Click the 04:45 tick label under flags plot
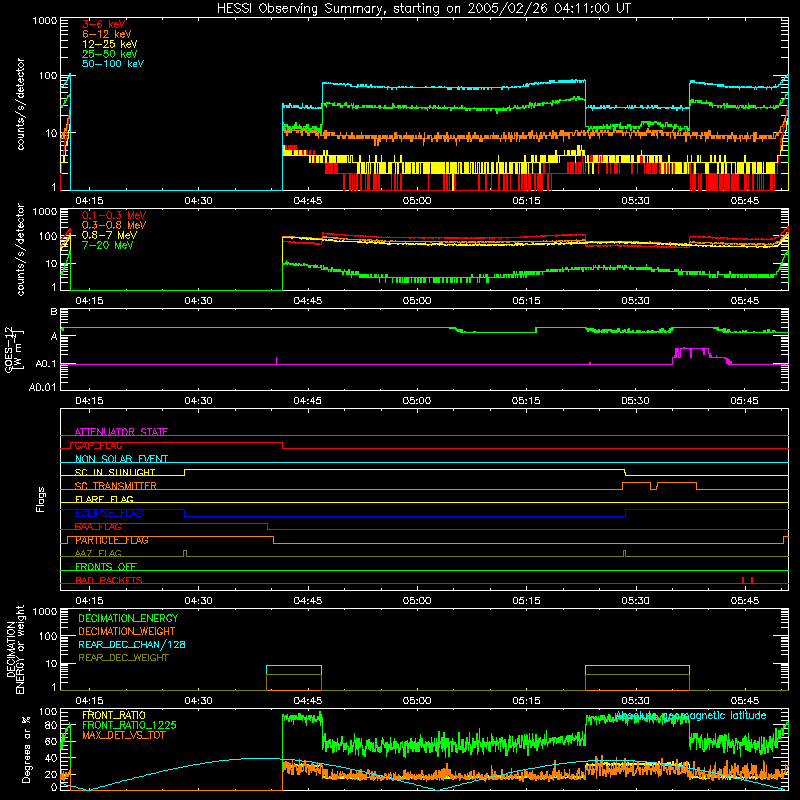The height and width of the screenshot is (800, 800). tap(308, 601)
